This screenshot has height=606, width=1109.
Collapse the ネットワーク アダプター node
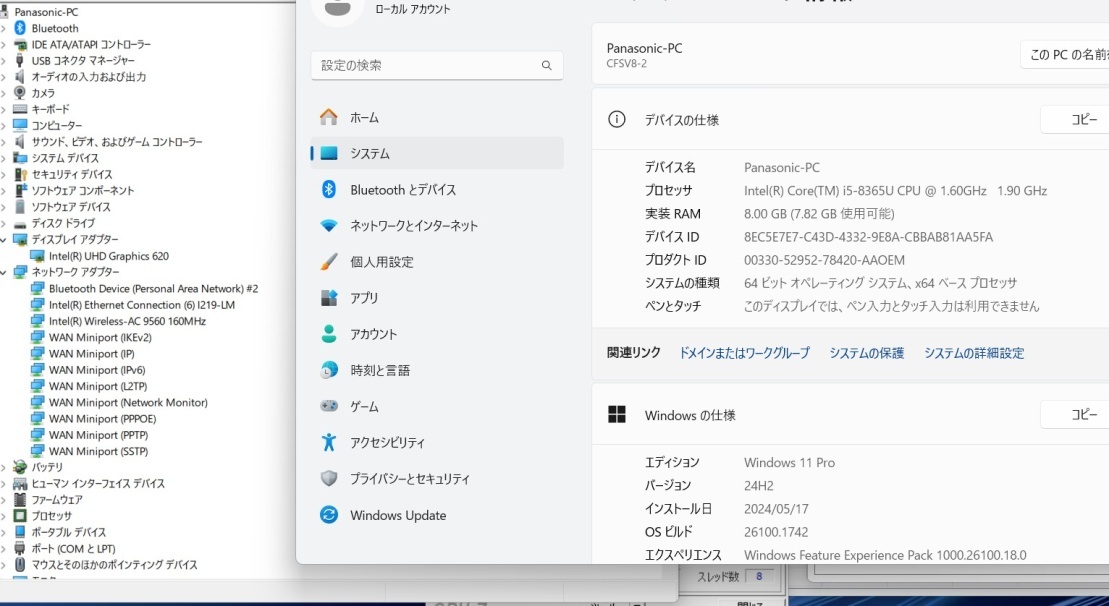[5, 272]
